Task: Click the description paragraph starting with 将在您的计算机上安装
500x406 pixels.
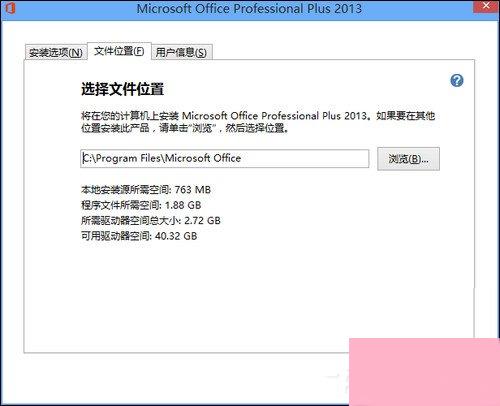Action: [x=258, y=122]
